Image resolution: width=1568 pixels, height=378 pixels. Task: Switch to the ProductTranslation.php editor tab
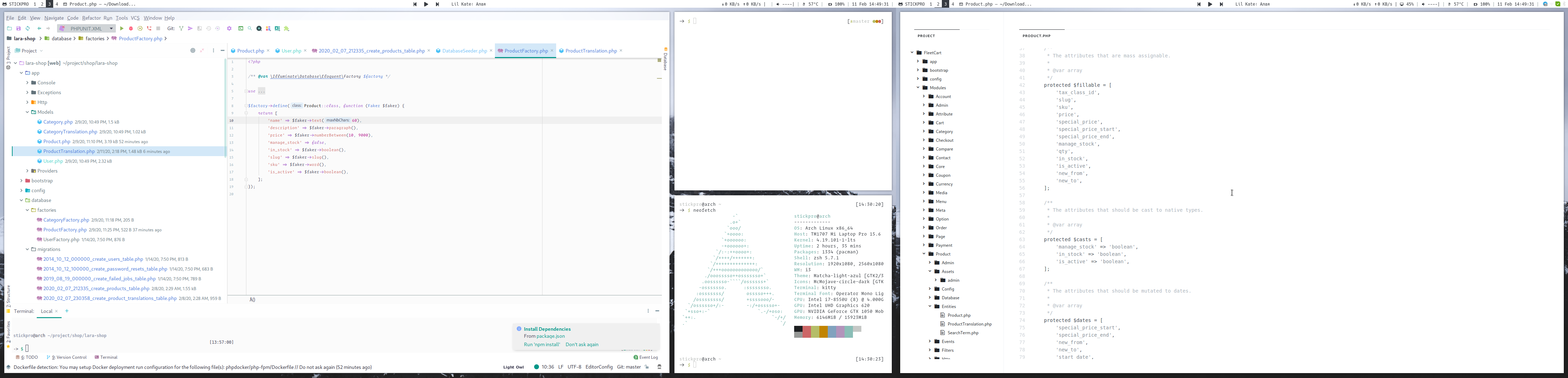pos(591,50)
